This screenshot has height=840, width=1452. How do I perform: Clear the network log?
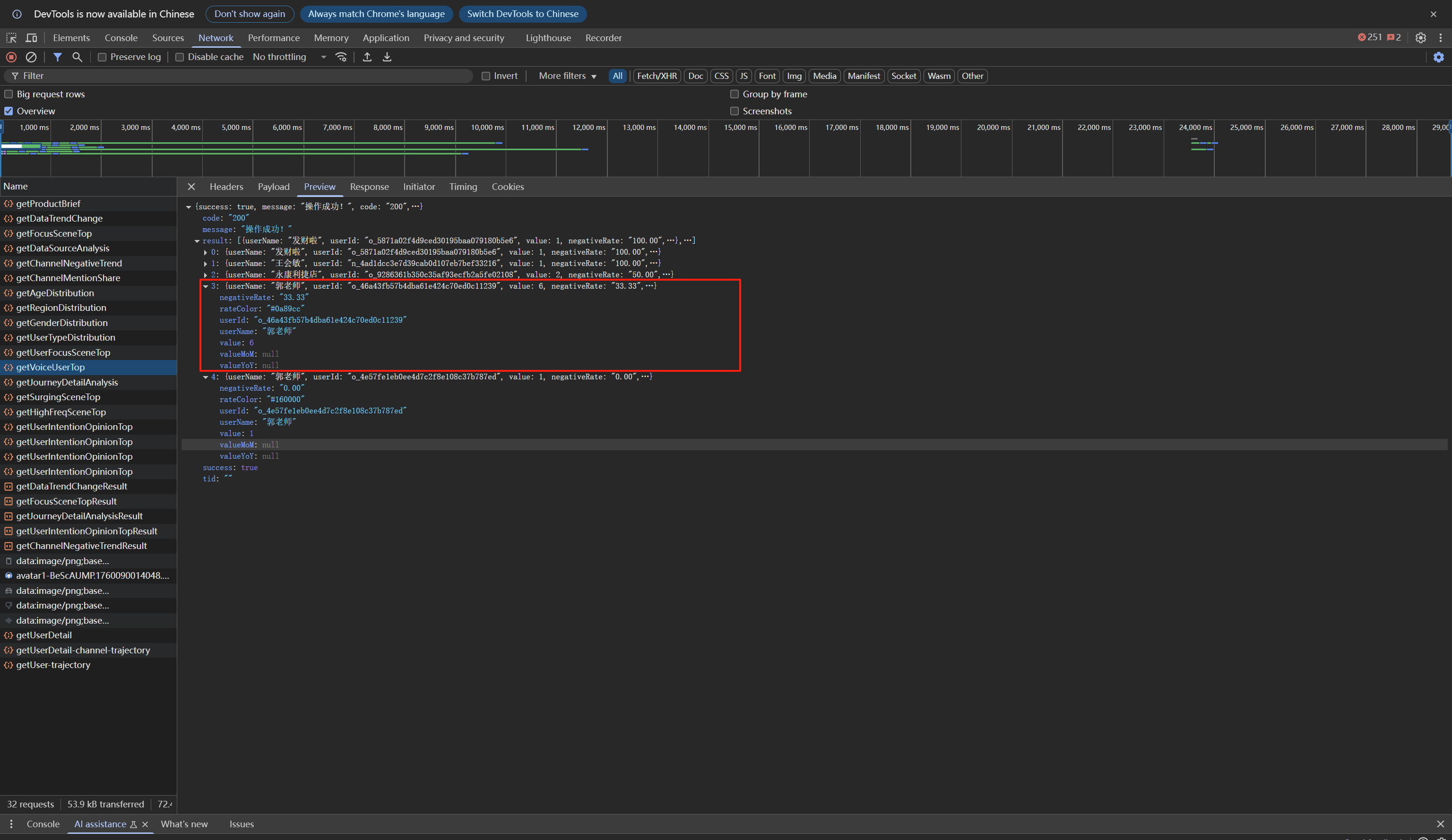point(31,57)
